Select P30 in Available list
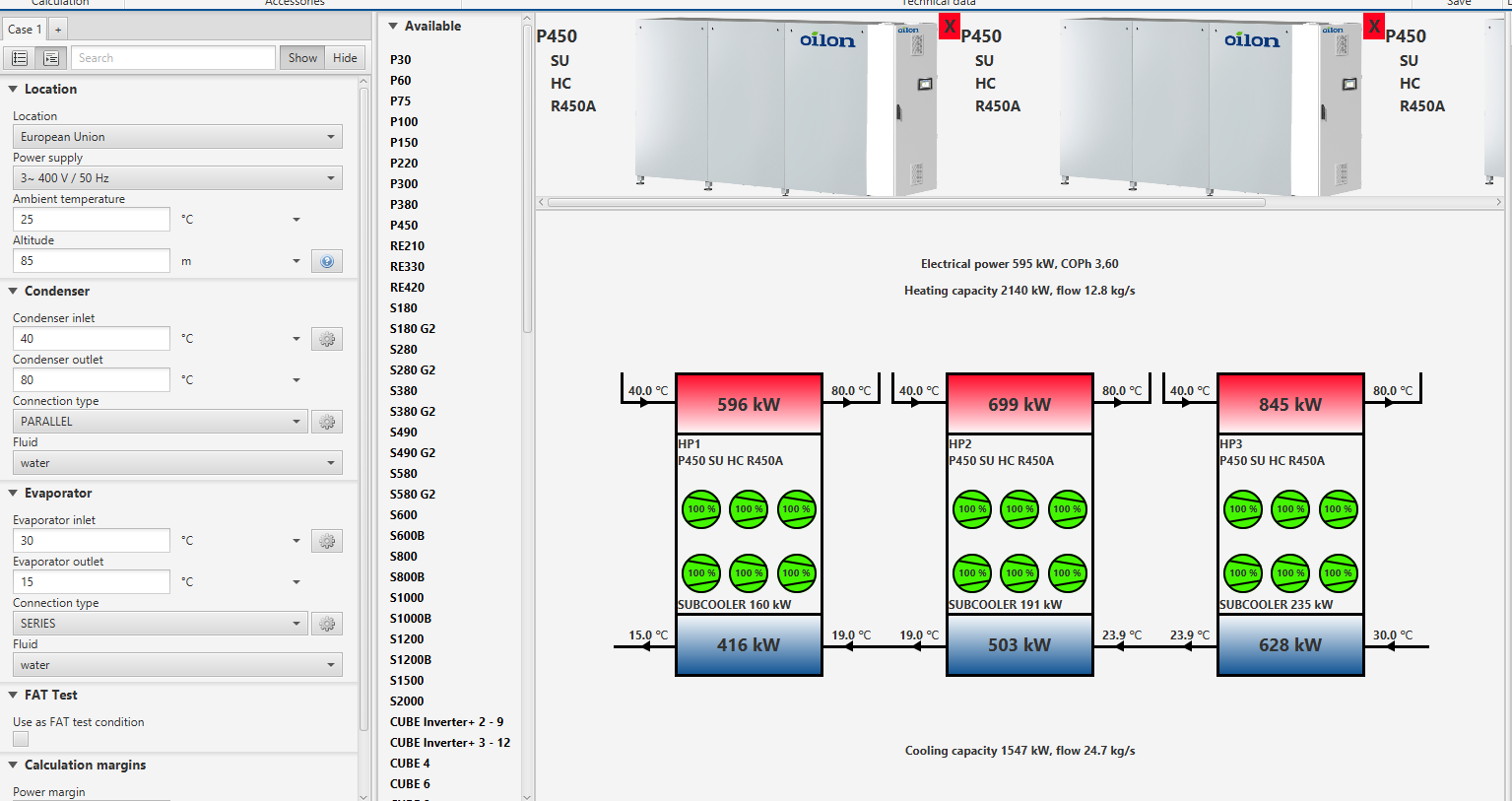The height and width of the screenshot is (801, 1512). pos(400,59)
